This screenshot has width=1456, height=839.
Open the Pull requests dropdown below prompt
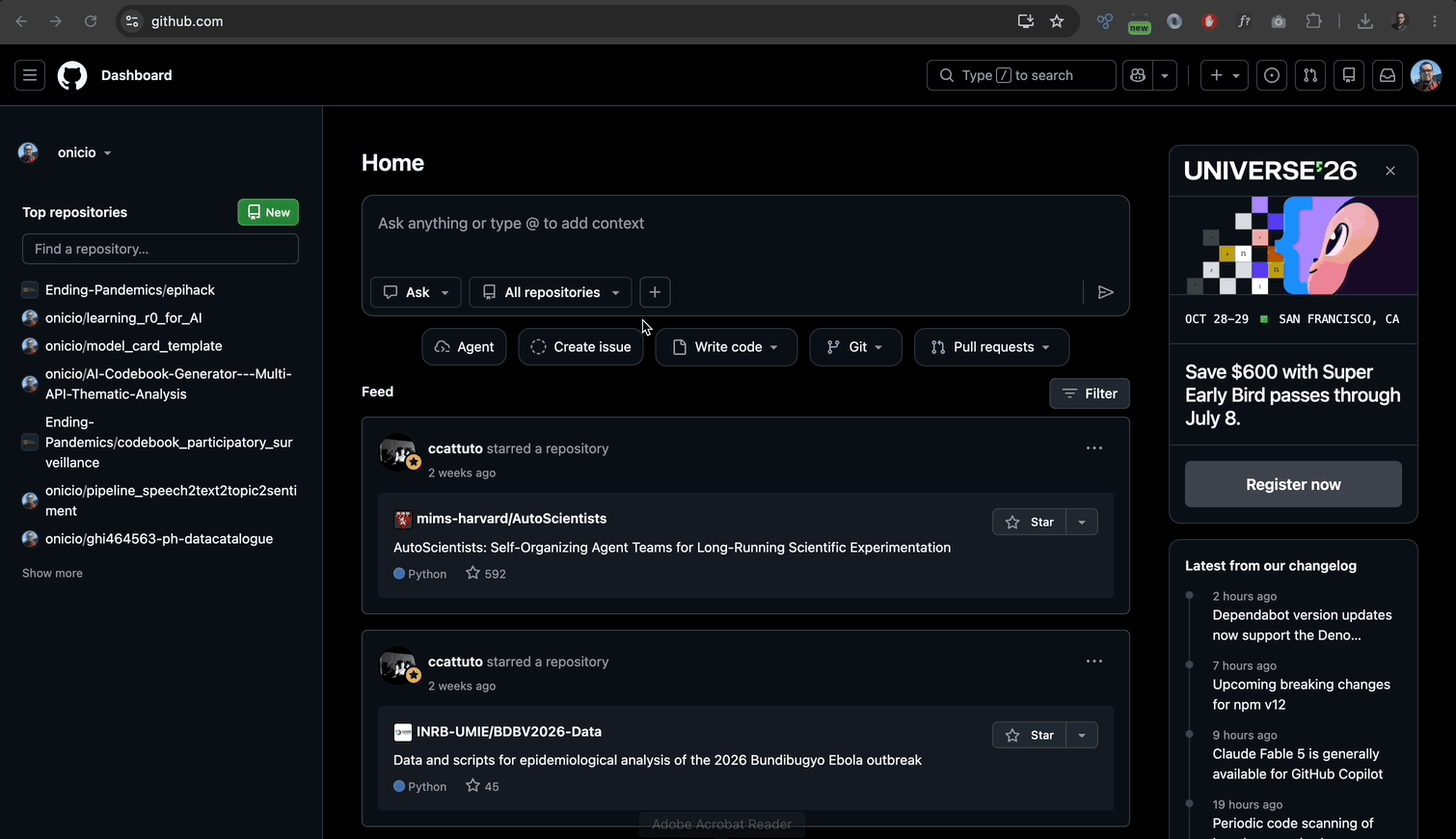991,347
